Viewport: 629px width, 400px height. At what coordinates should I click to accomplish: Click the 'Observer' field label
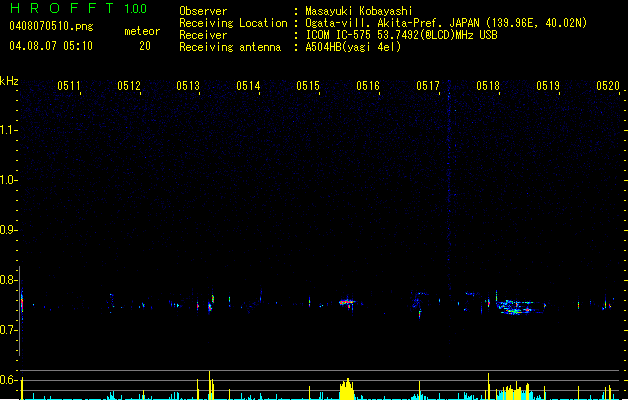tap(203, 11)
